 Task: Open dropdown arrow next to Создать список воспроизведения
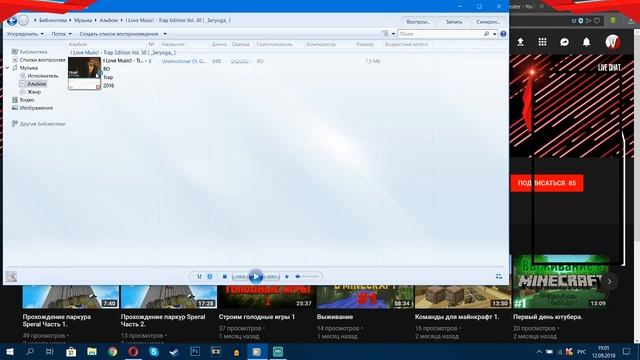click(x=165, y=34)
